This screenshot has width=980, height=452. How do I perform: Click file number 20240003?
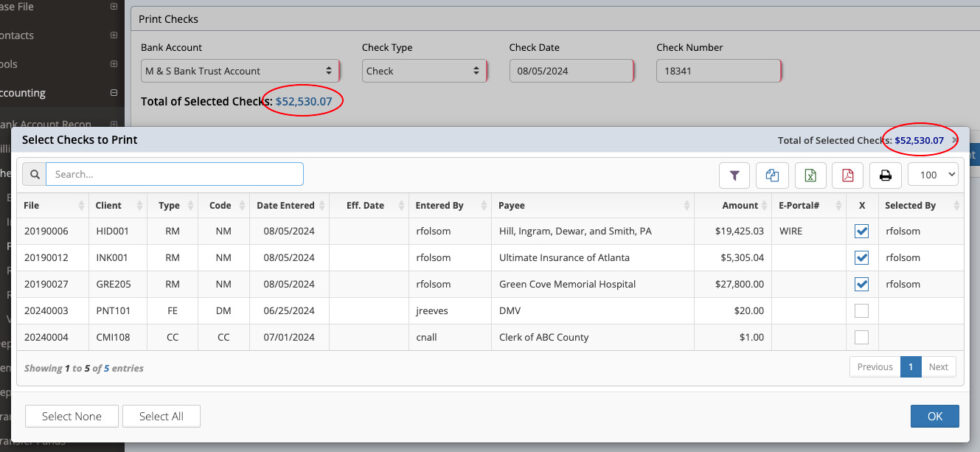46,311
